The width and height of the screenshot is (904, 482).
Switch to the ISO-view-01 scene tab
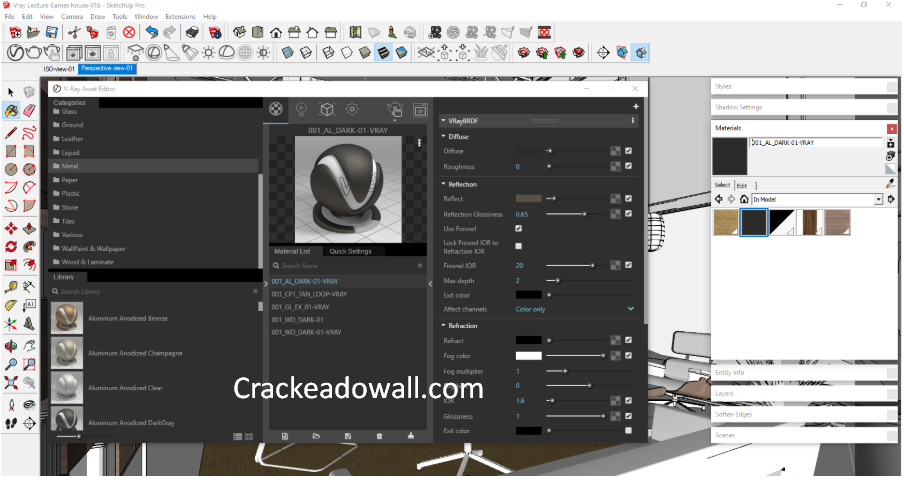pos(59,69)
